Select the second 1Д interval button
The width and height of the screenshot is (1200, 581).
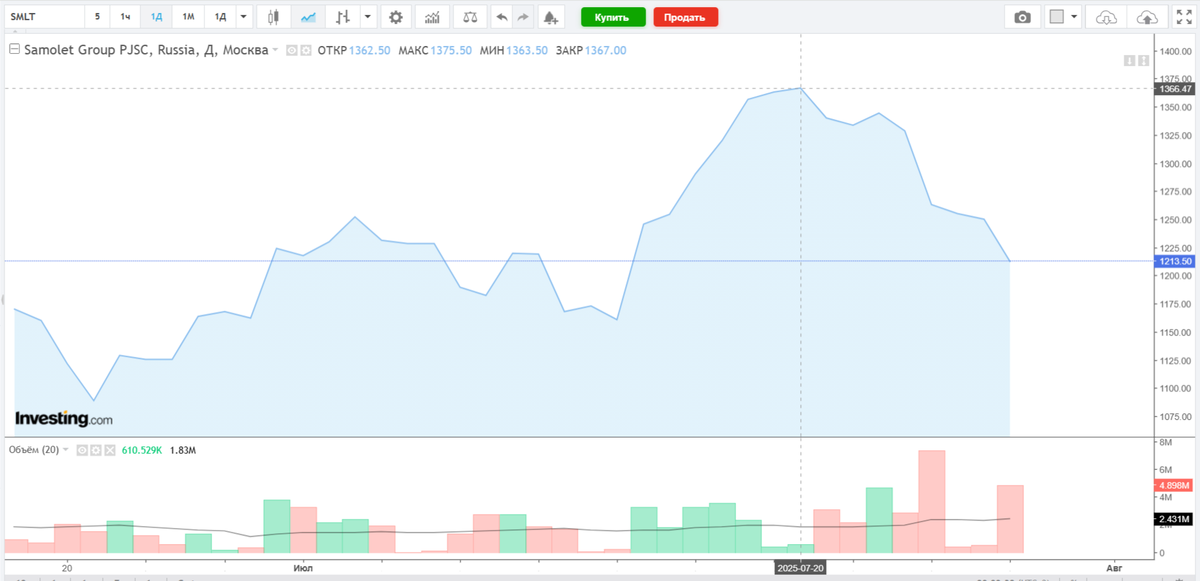click(220, 17)
